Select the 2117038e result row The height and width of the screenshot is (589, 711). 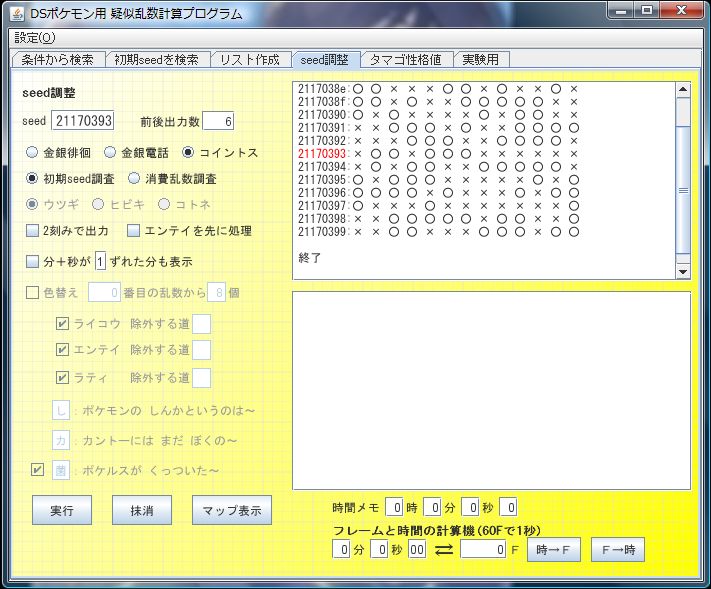[438, 89]
